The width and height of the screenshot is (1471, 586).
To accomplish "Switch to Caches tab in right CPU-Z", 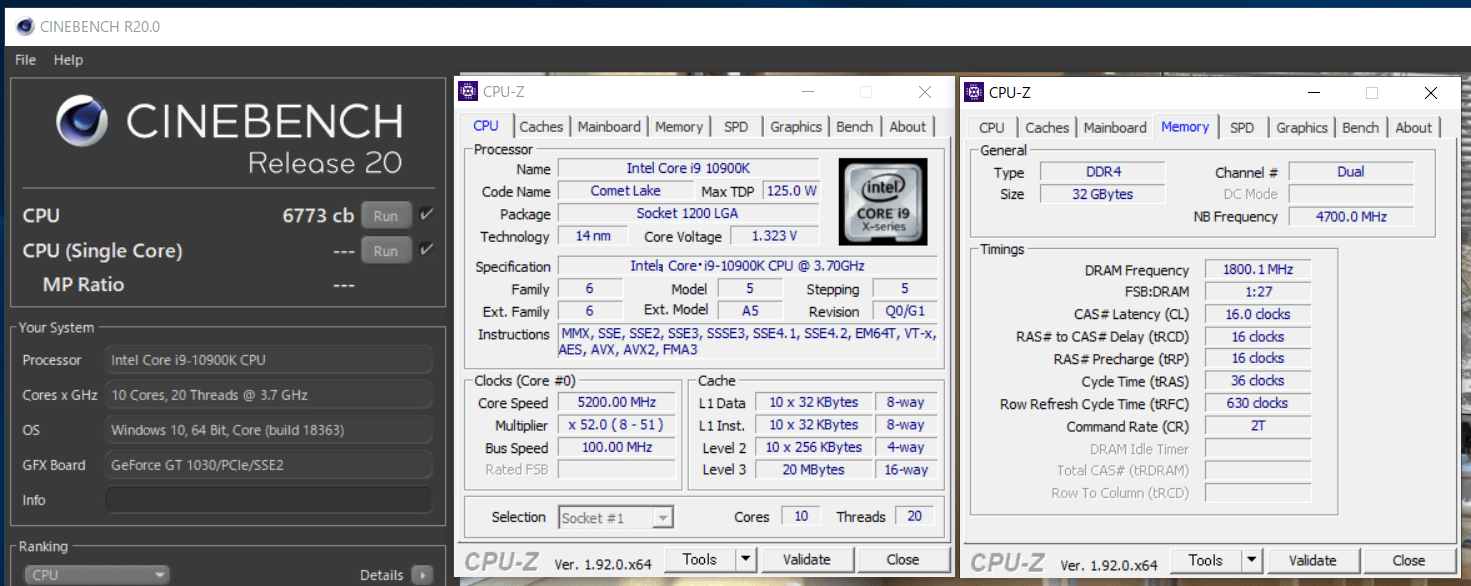I will point(1047,127).
